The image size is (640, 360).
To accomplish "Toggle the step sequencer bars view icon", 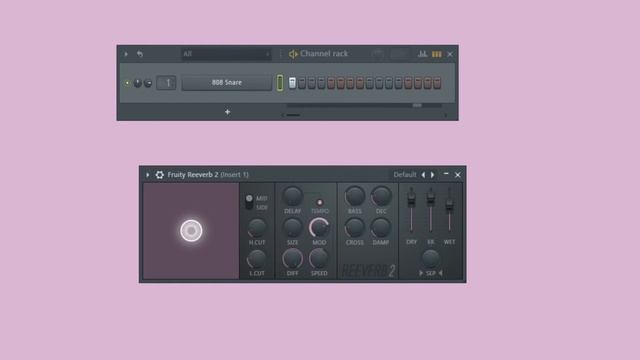I will (x=437, y=54).
